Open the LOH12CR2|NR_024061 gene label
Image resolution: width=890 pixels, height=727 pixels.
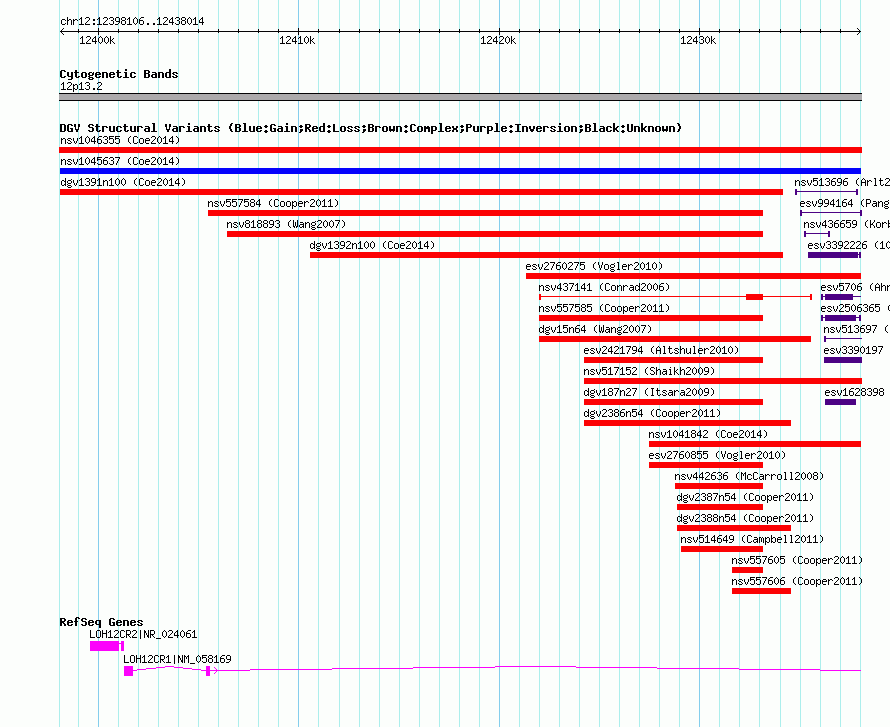point(143,634)
